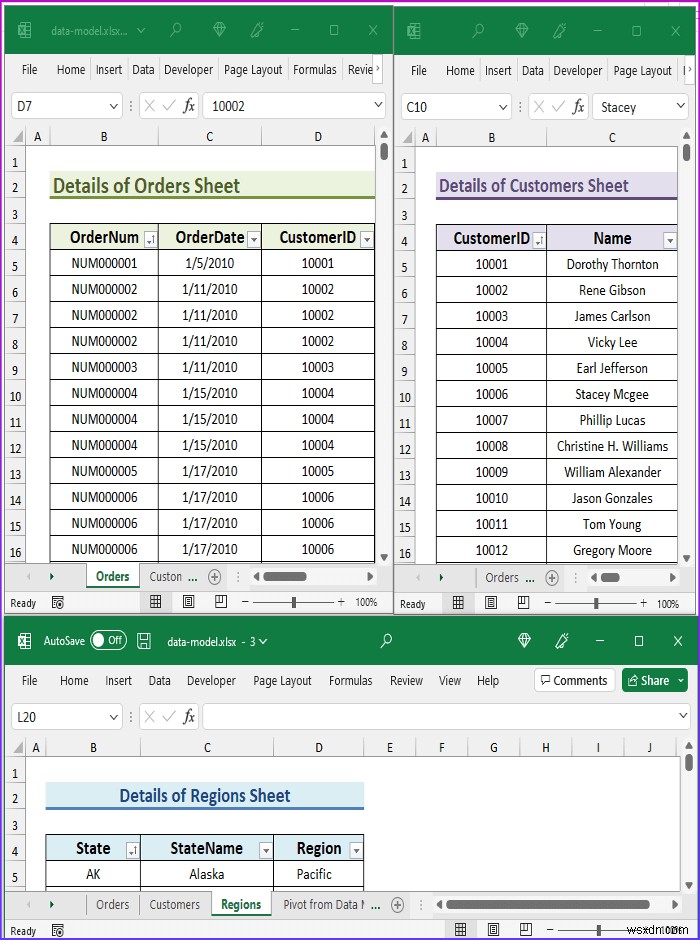Switch to Pivot from Data sheet tab
This screenshot has height=940, width=700.
pyautogui.click(x=324, y=905)
